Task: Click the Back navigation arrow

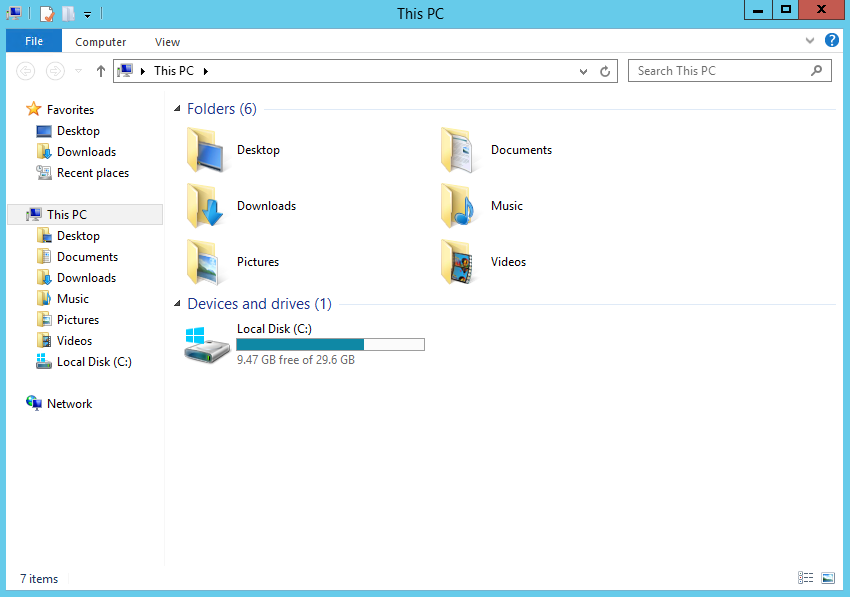Action: (25, 71)
